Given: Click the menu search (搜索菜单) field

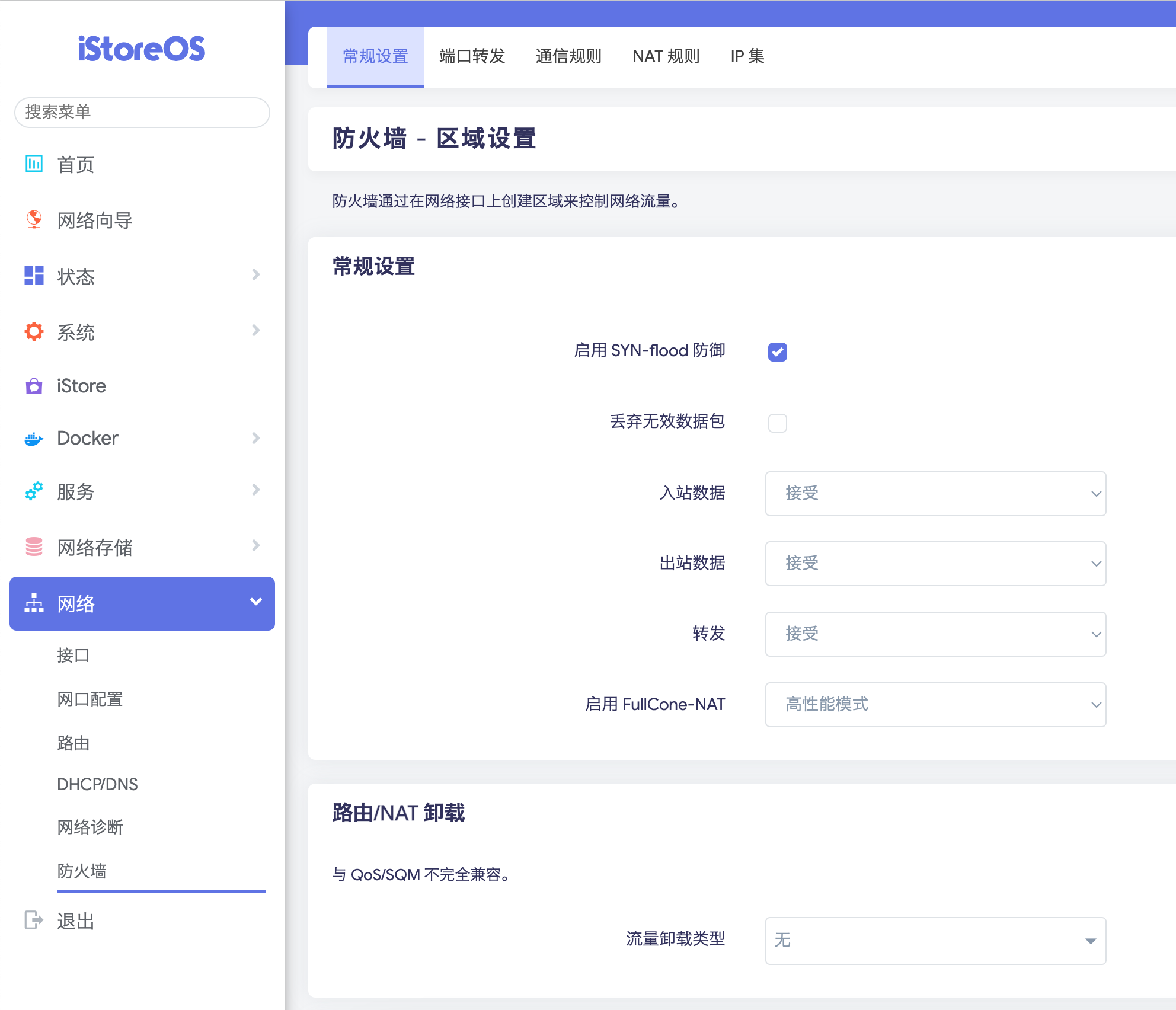Looking at the screenshot, I should pyautogui.click(x=142, y=112).
